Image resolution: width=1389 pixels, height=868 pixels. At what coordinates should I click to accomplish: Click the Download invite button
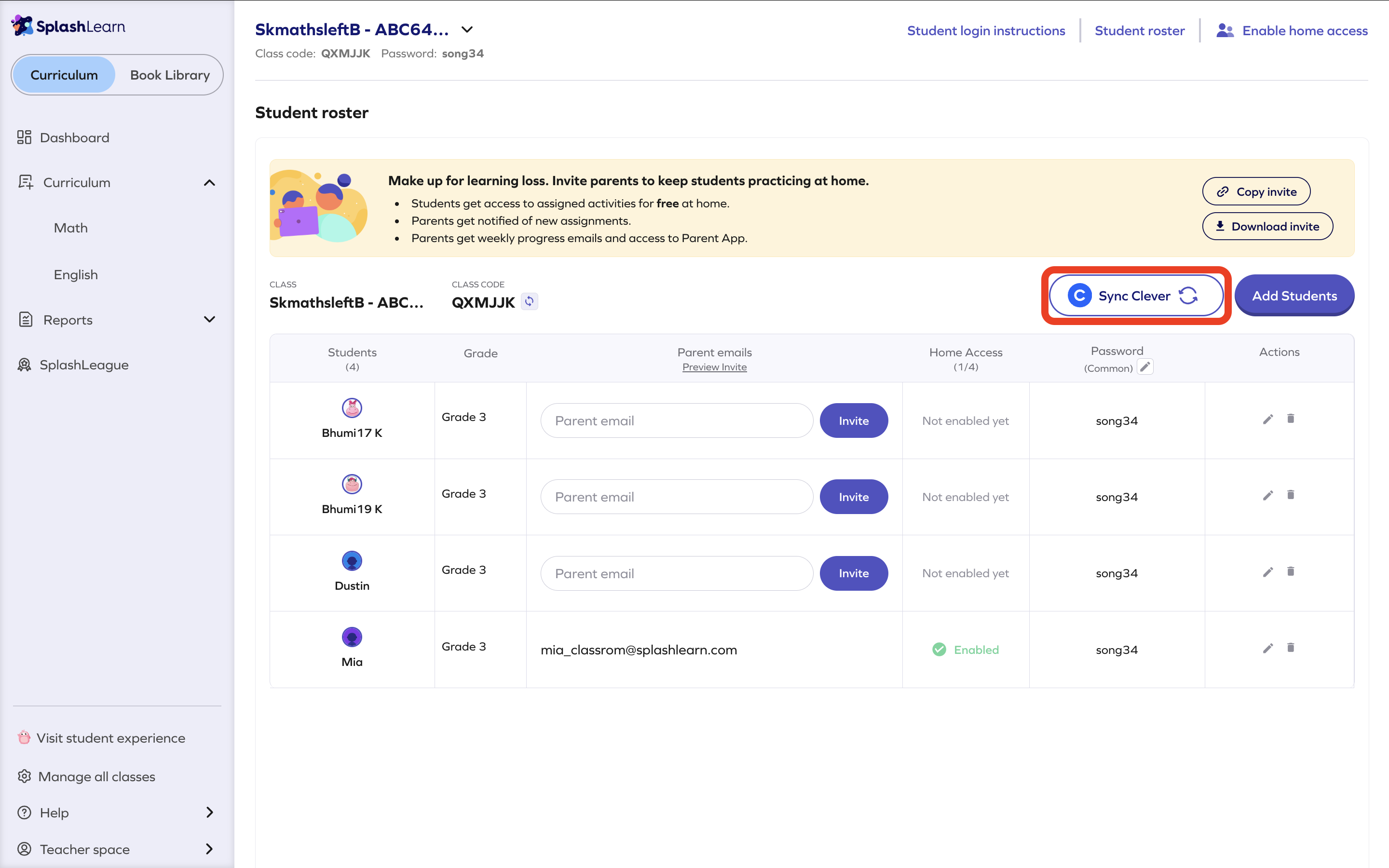[x=1267, y=226]
